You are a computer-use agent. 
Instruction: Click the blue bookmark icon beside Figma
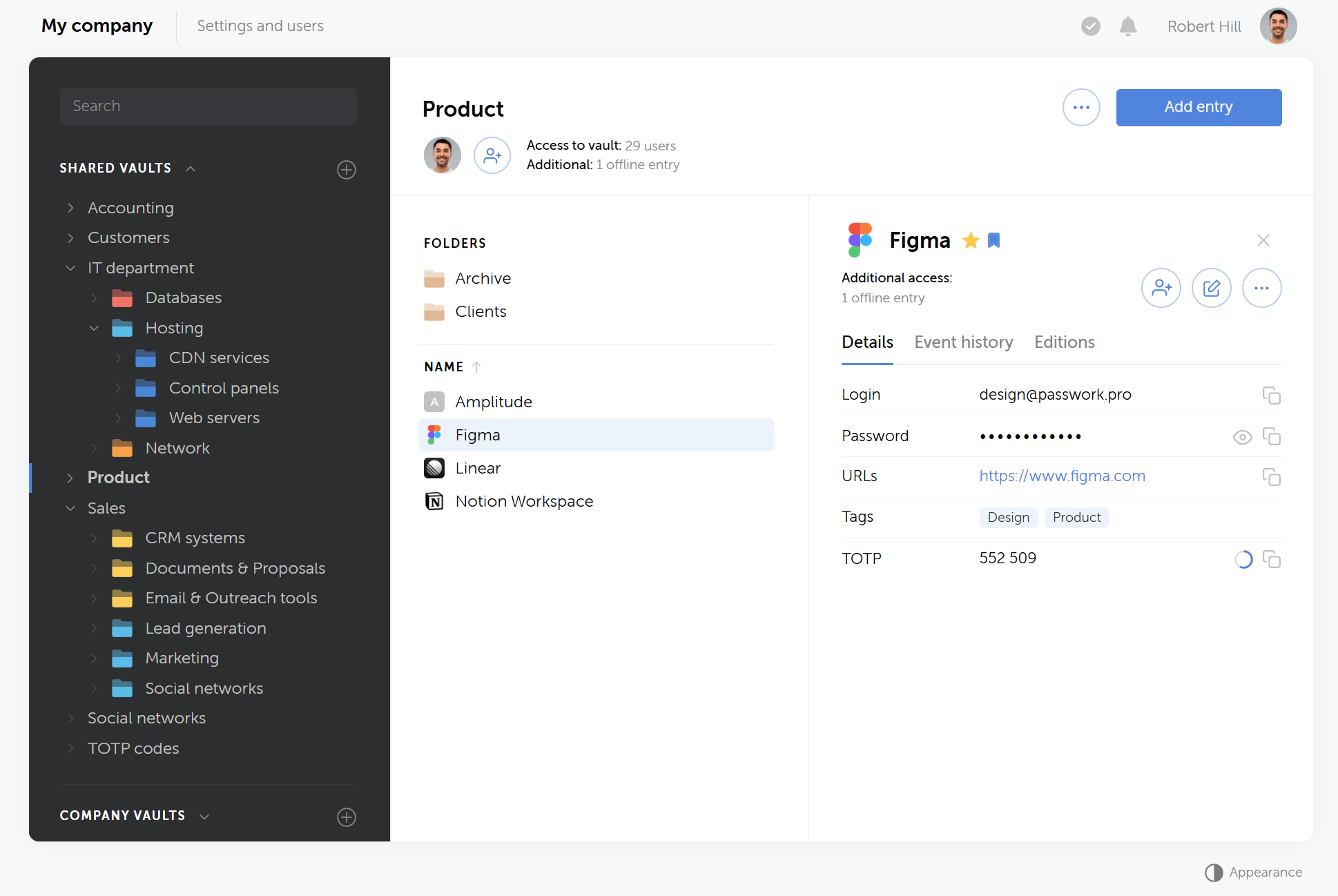click(x=993, y=240)
